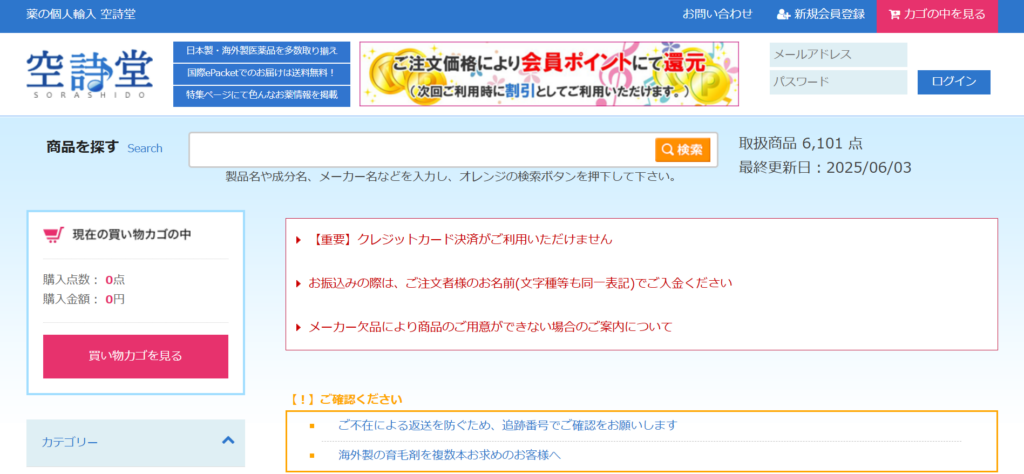Click the member points 還元 banner
The height and width of the screenshot is (474, 1024).
click(549, 74)
